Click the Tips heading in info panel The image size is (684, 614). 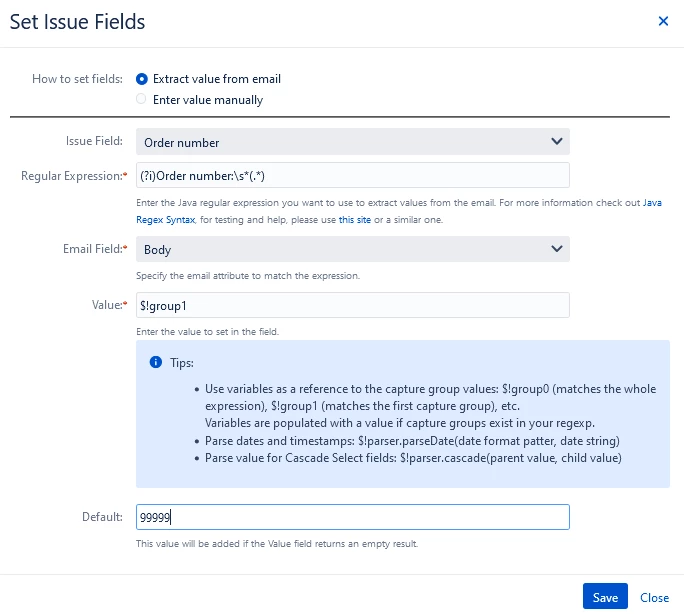[x=182, y=363]
